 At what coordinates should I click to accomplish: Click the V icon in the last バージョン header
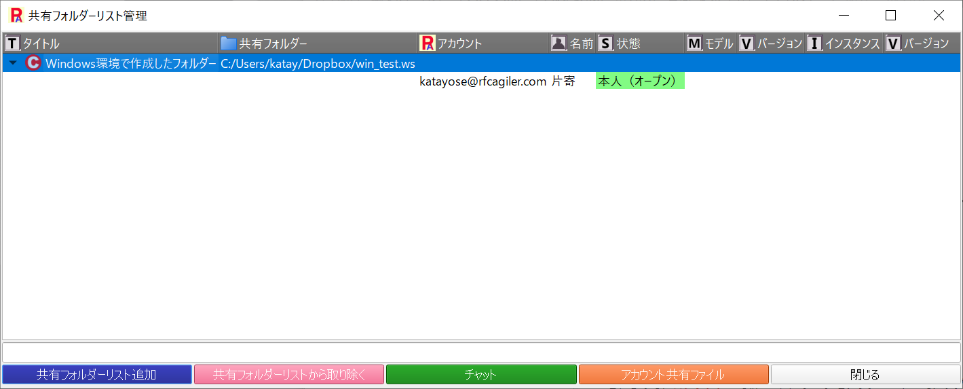tap(894, 44)
